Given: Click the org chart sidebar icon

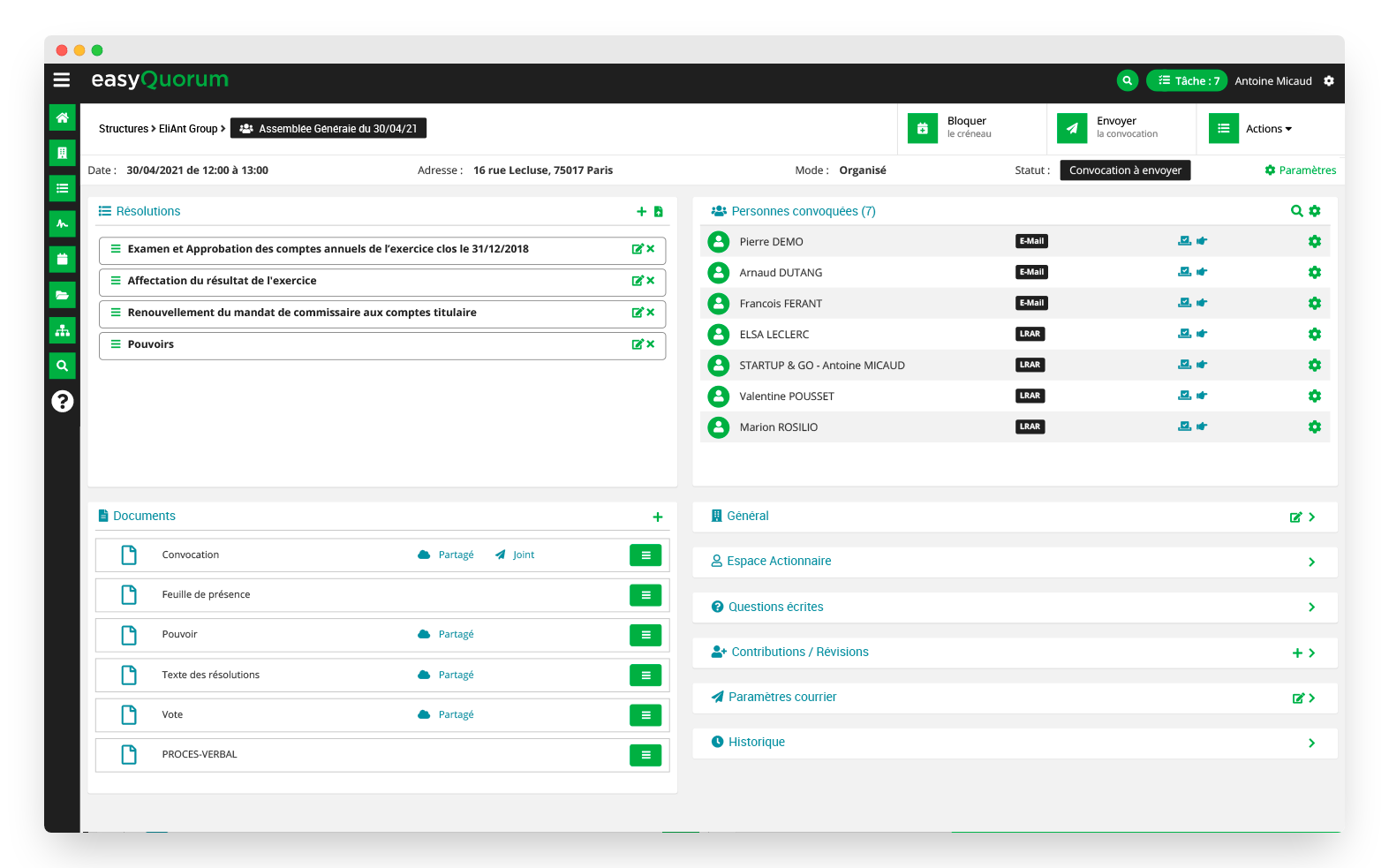Looking at the screenshot, I should [x=62, y=330].
